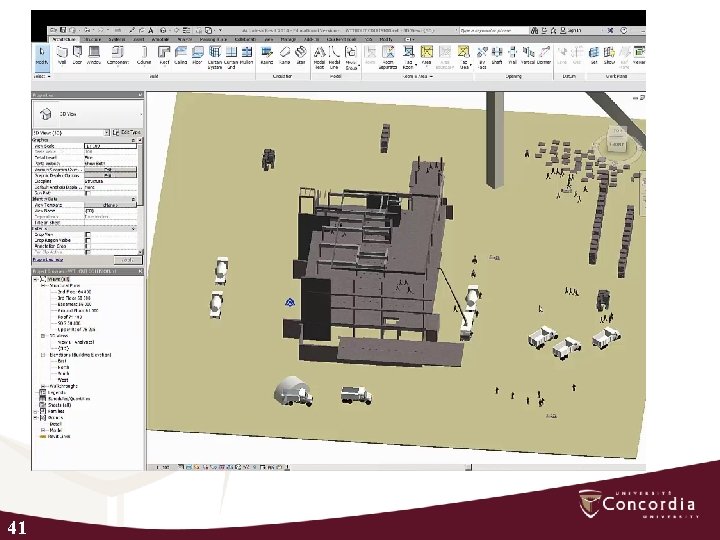Close the Project Browser panel
720x540 pixels.
coord(140,271)
